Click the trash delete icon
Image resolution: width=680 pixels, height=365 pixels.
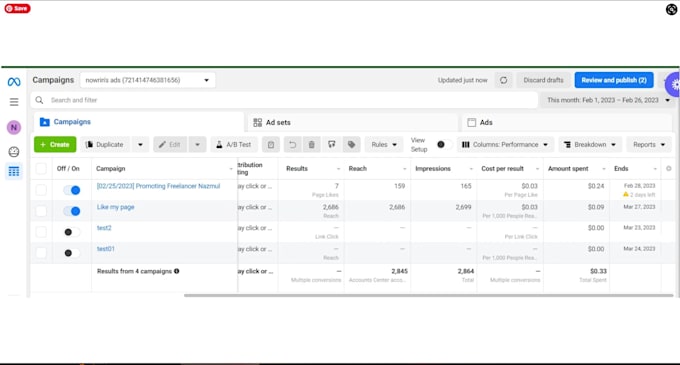click(311, 145)
